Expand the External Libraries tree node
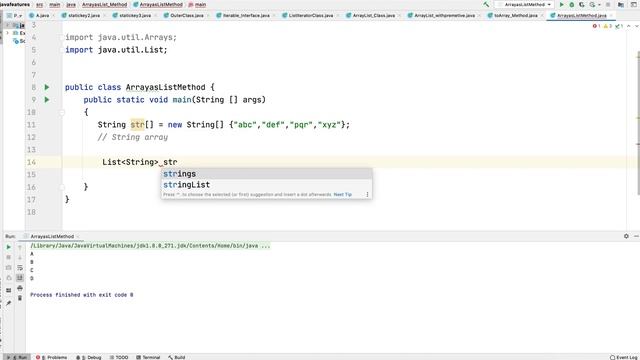 pyautogui.click(x=7, y=33)
